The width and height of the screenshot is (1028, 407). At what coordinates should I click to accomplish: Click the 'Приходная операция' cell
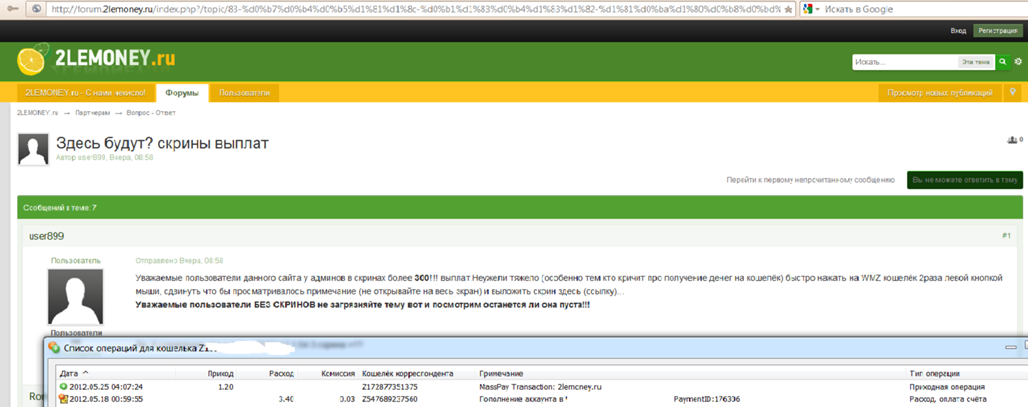pos(947,387)
